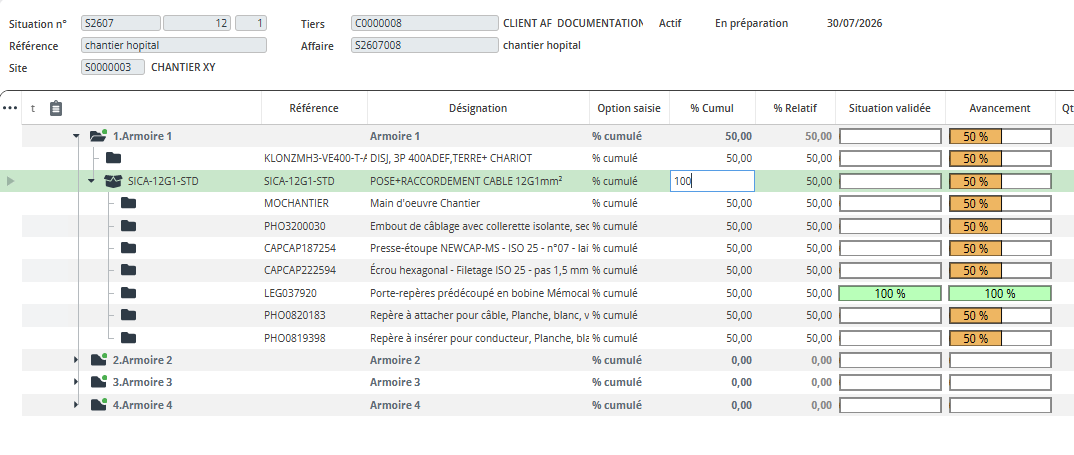Click the status text En préparation
1074x455 pixels.
(751, 23)
